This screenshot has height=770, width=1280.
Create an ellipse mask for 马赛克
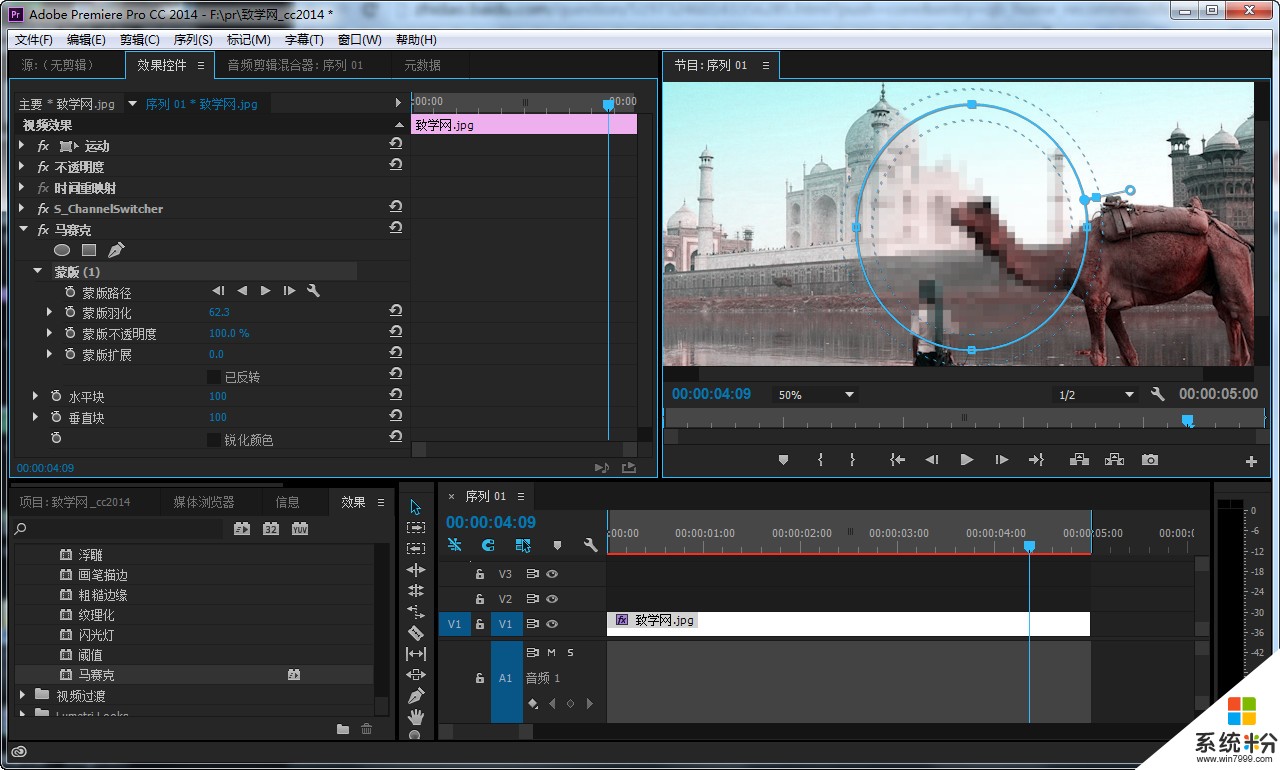point(62,250)
